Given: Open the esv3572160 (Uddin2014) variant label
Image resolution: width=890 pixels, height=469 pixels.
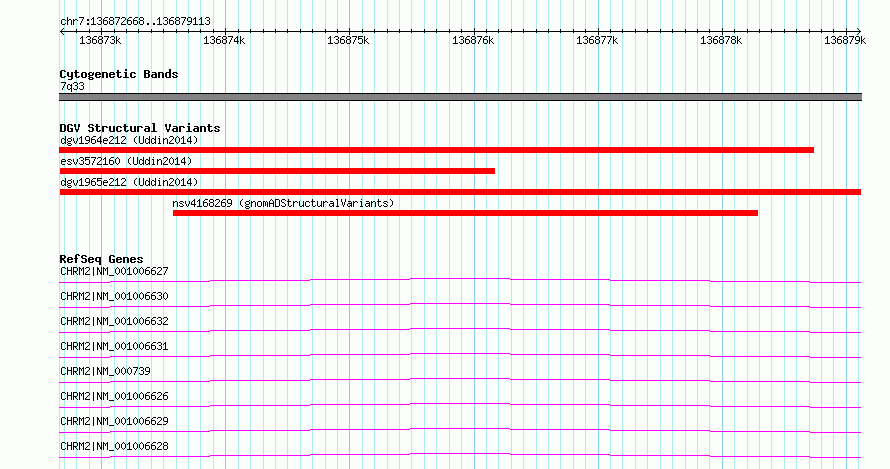Looking at the screenshot, I should tap(126, 161).
